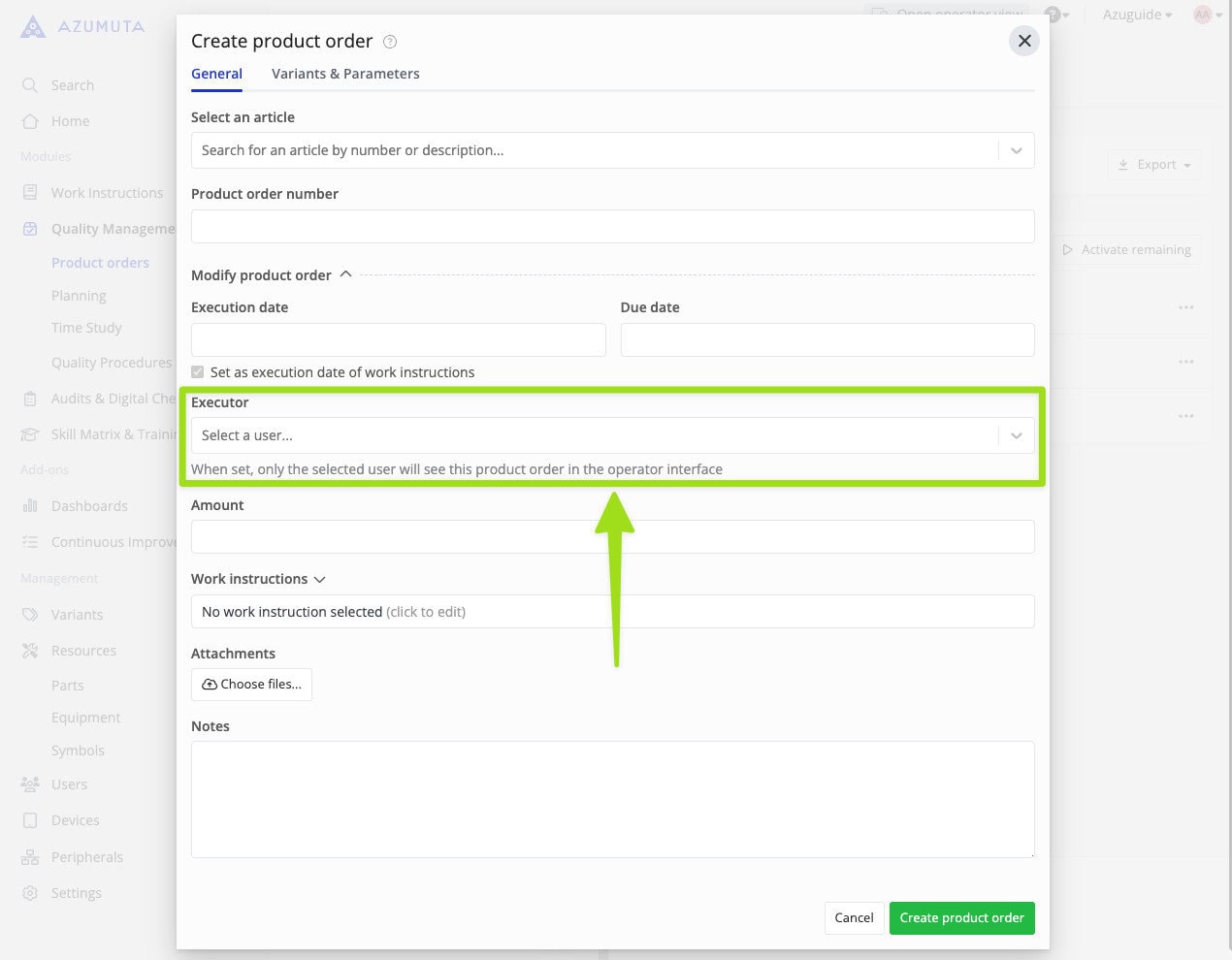
Task: Select the Quality Management module icon
Action: click(30, 228)
